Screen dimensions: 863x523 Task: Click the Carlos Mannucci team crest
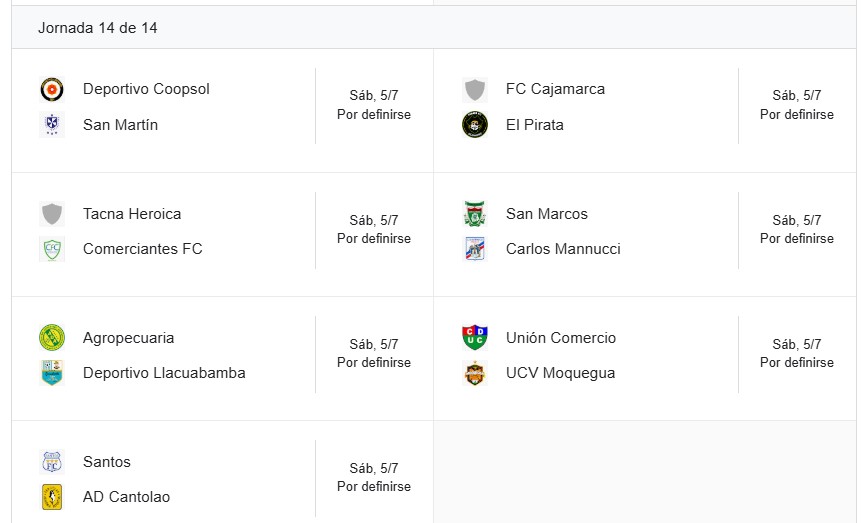point(475,249)
